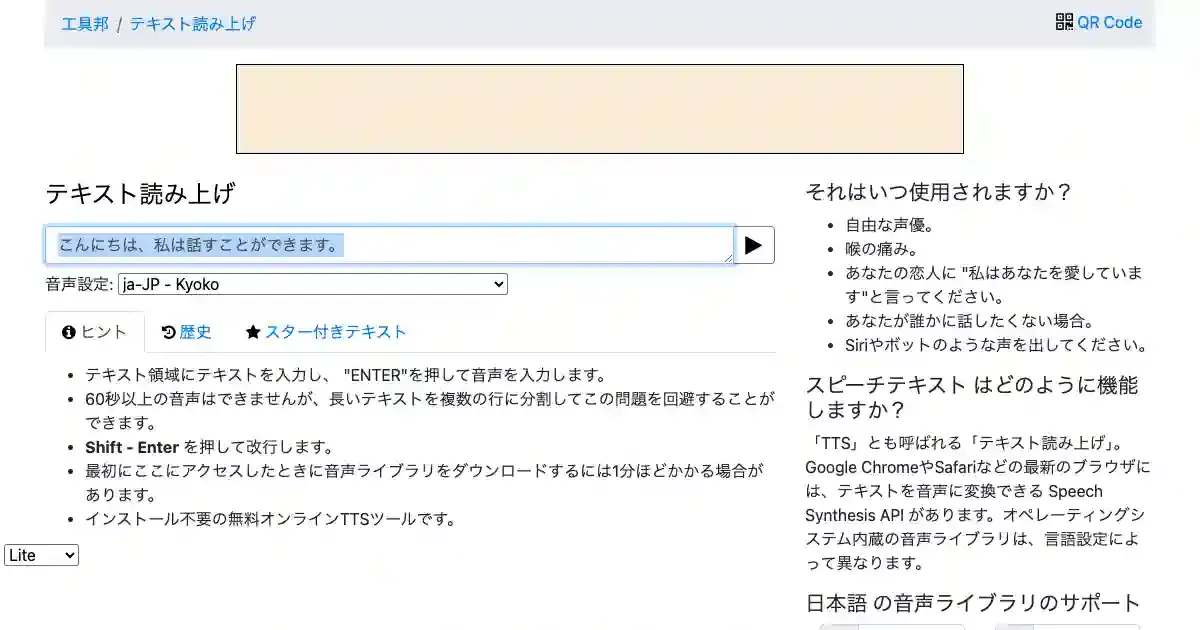Image resolution: width=1200 pixels, height=630 pixels.
Task: Click the QR code icon in header
Action: point(1064,22)
